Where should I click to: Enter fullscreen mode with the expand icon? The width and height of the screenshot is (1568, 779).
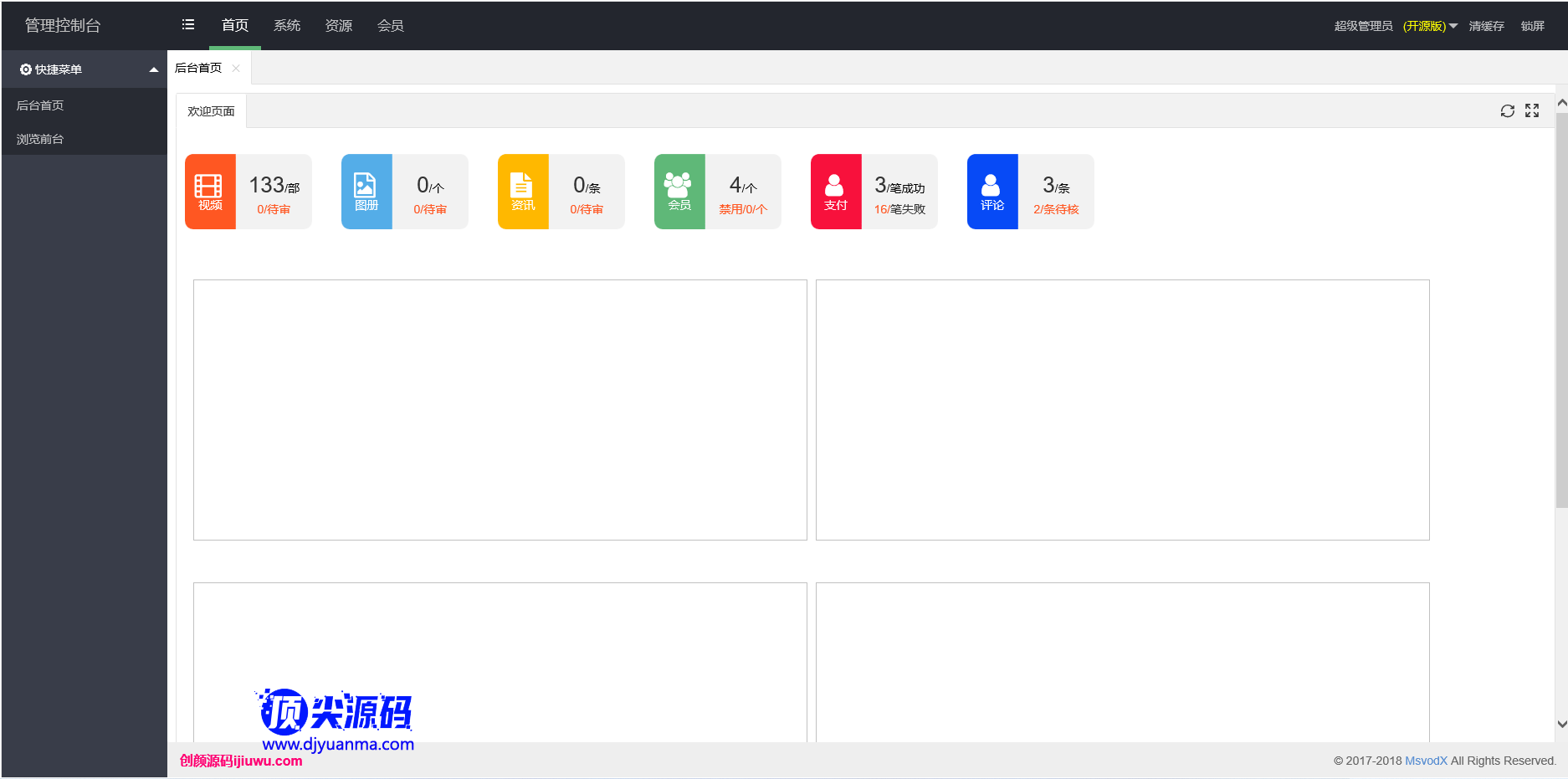tap(1532, 111)
